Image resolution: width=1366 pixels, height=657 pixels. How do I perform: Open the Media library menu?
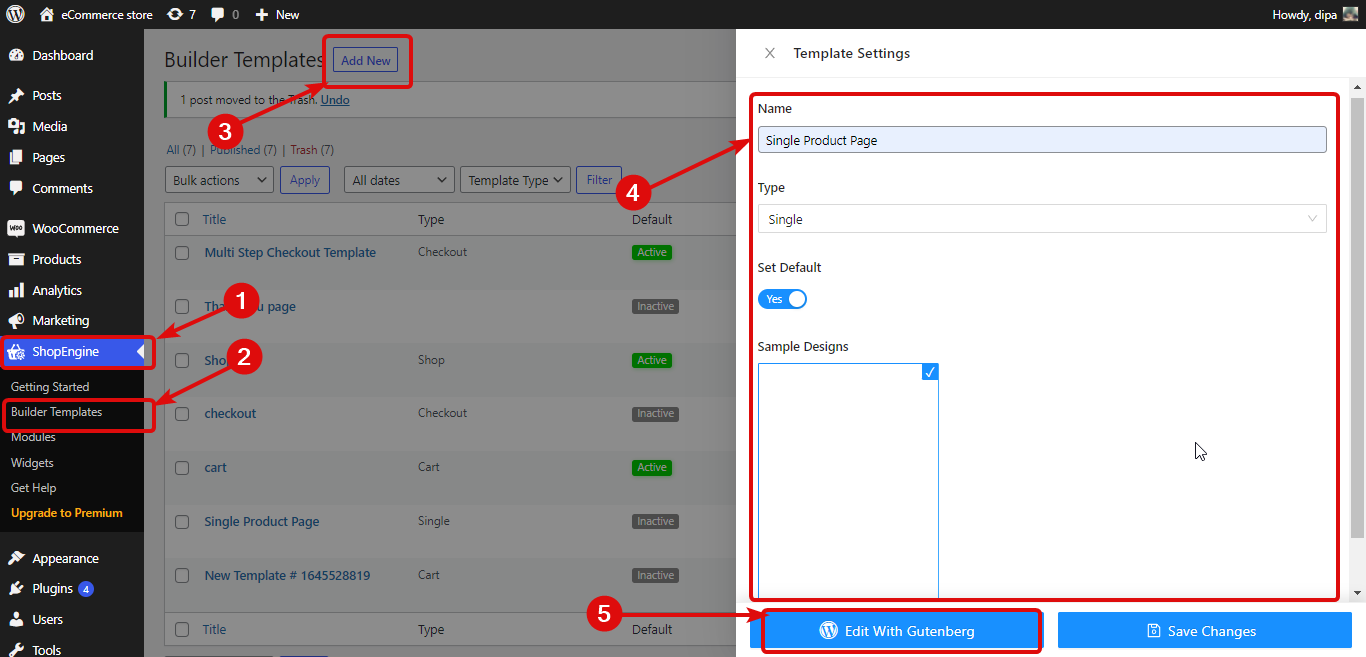[49, 126]
